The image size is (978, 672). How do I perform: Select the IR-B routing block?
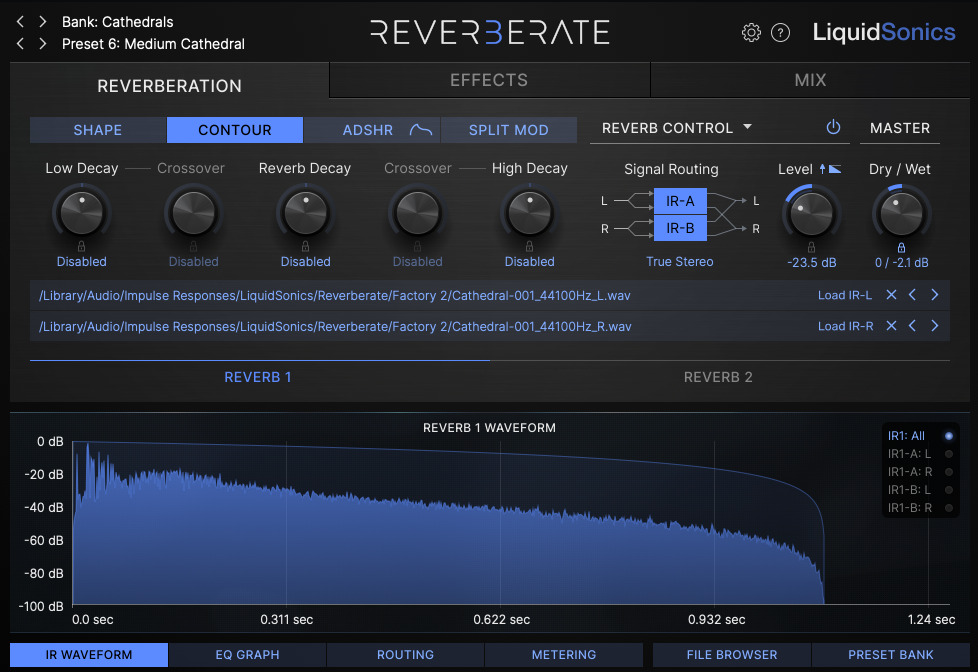coord(680,228)
